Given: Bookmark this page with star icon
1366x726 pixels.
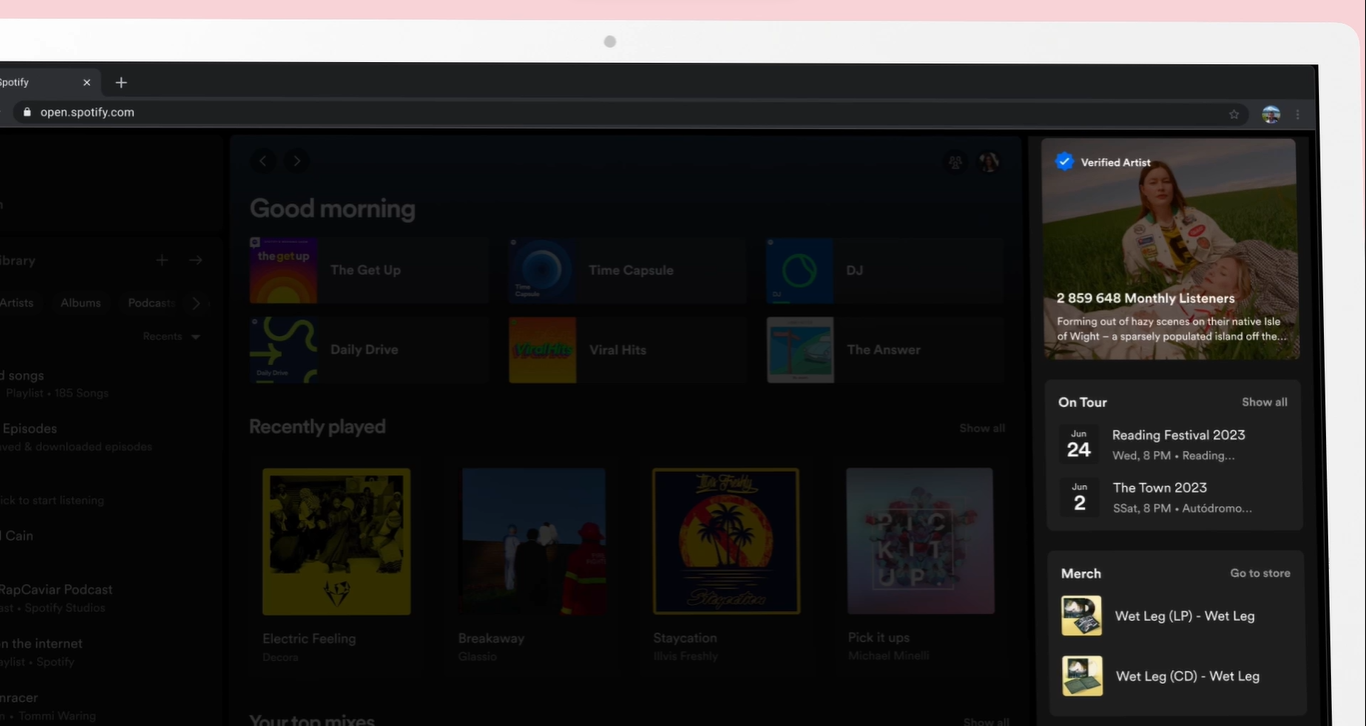Looking at the screenshot, I should coord(1235,114).
